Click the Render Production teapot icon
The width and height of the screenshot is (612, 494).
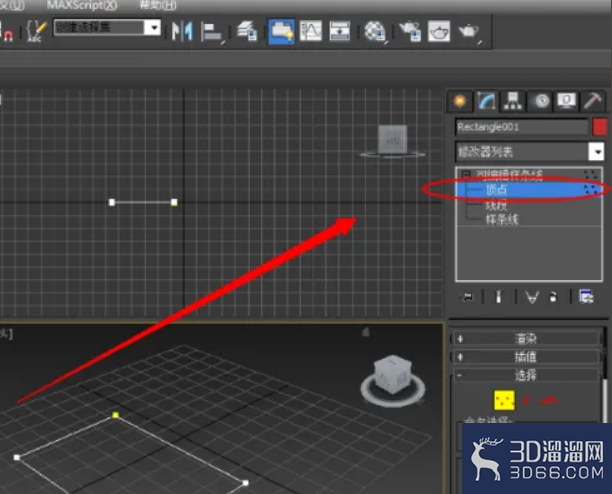click(469, 31)
